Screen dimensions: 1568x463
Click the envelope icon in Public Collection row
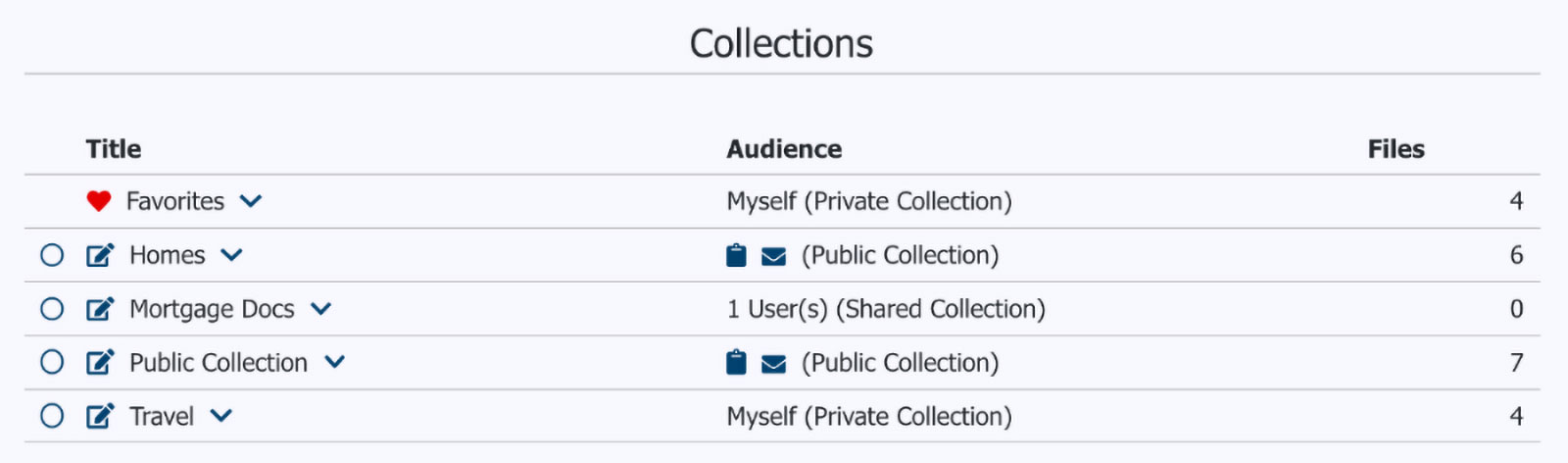coord(774,364)
